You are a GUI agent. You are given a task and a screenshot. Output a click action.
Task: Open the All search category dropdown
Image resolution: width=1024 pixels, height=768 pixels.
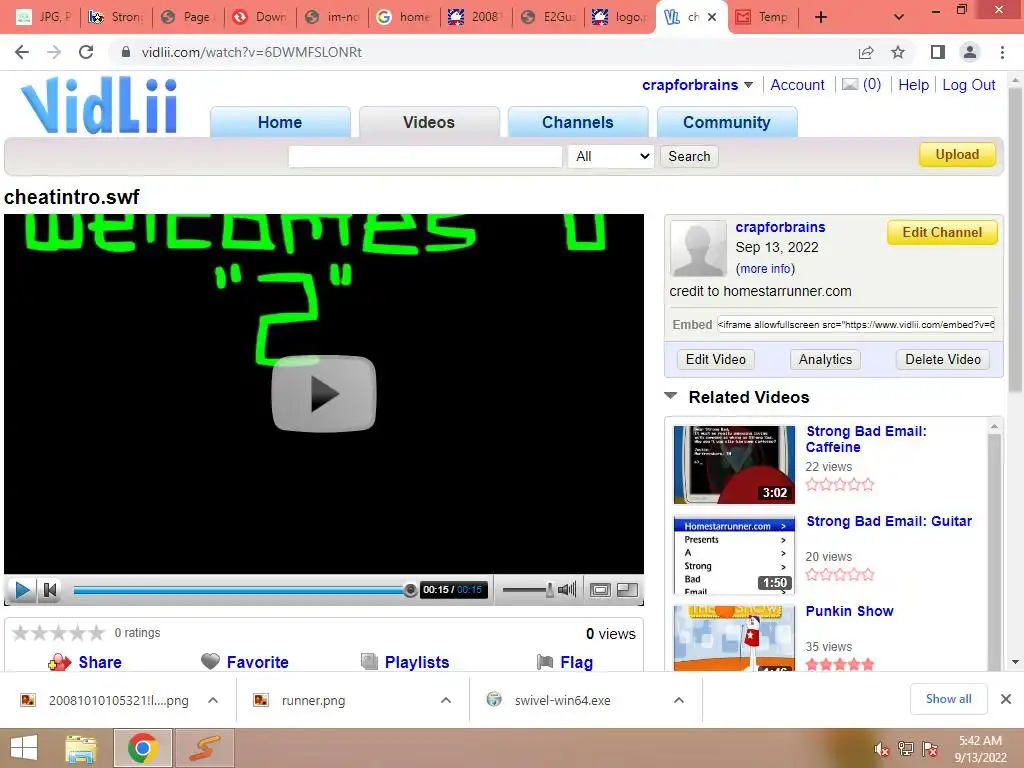(611, 156)
